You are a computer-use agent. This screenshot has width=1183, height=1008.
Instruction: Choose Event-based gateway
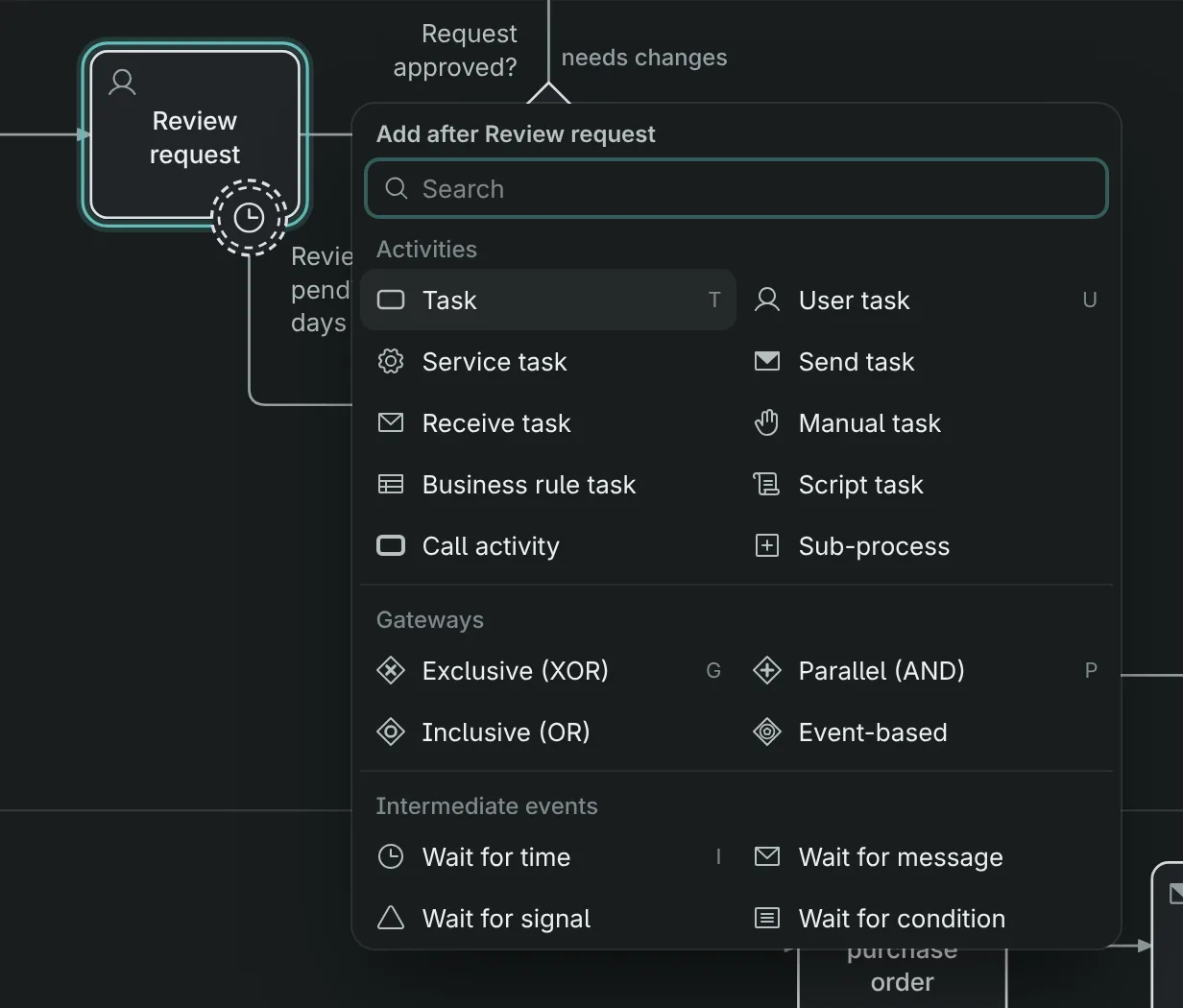925,732
